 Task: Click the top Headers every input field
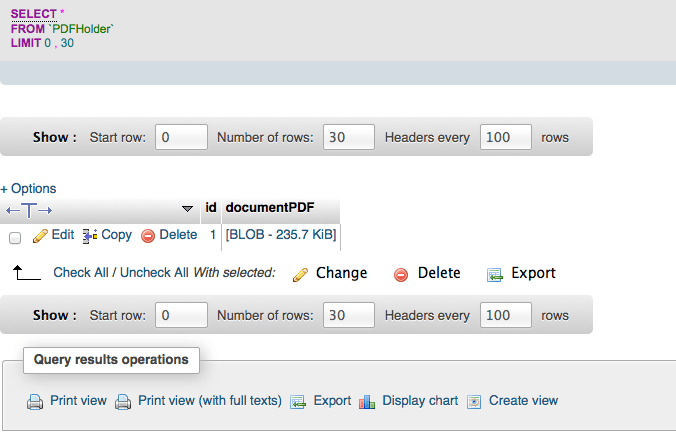point(506,137)
